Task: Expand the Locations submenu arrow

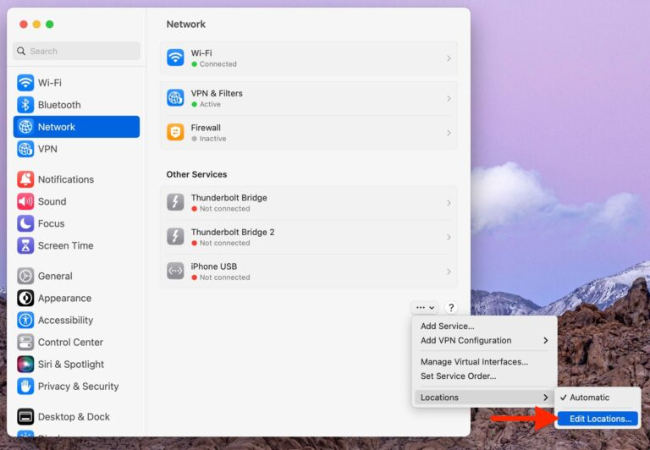Action: pos(545,398)
